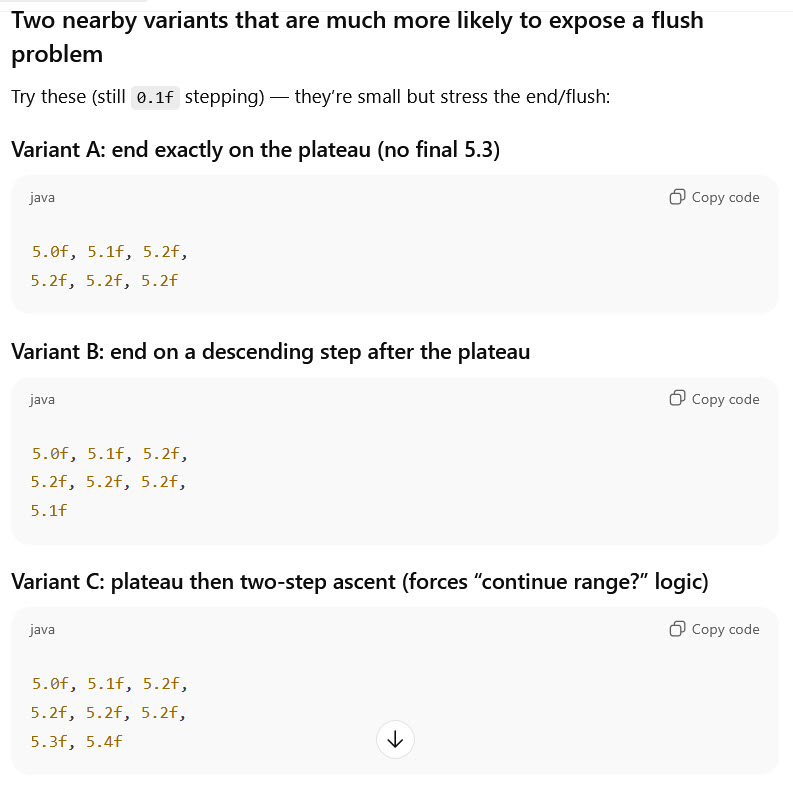Click the java label in Variant B block
Viewport: 793px width, 785px height.
(x=42, y=400)
